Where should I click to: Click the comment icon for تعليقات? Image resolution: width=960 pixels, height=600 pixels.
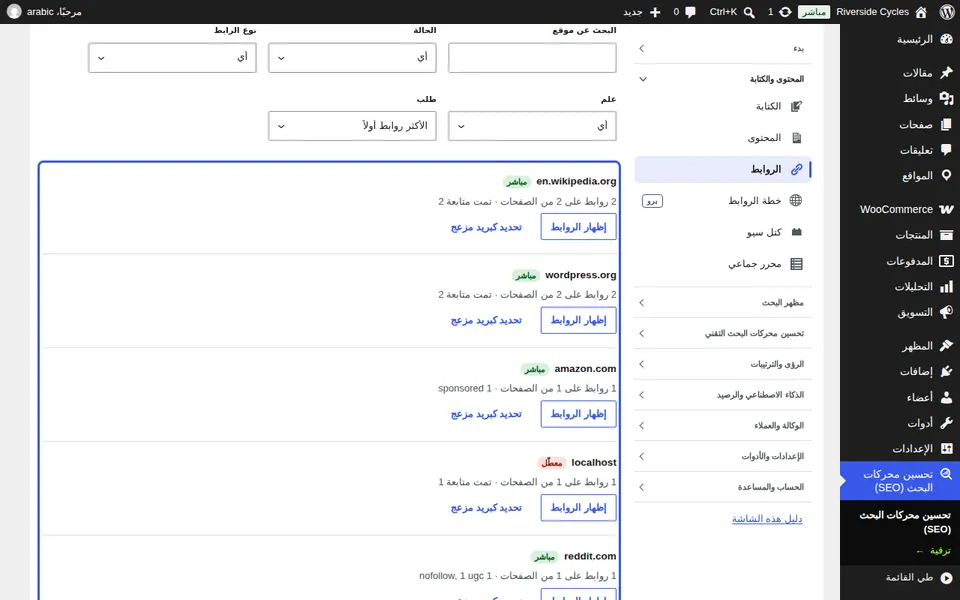tap(947, 150)
